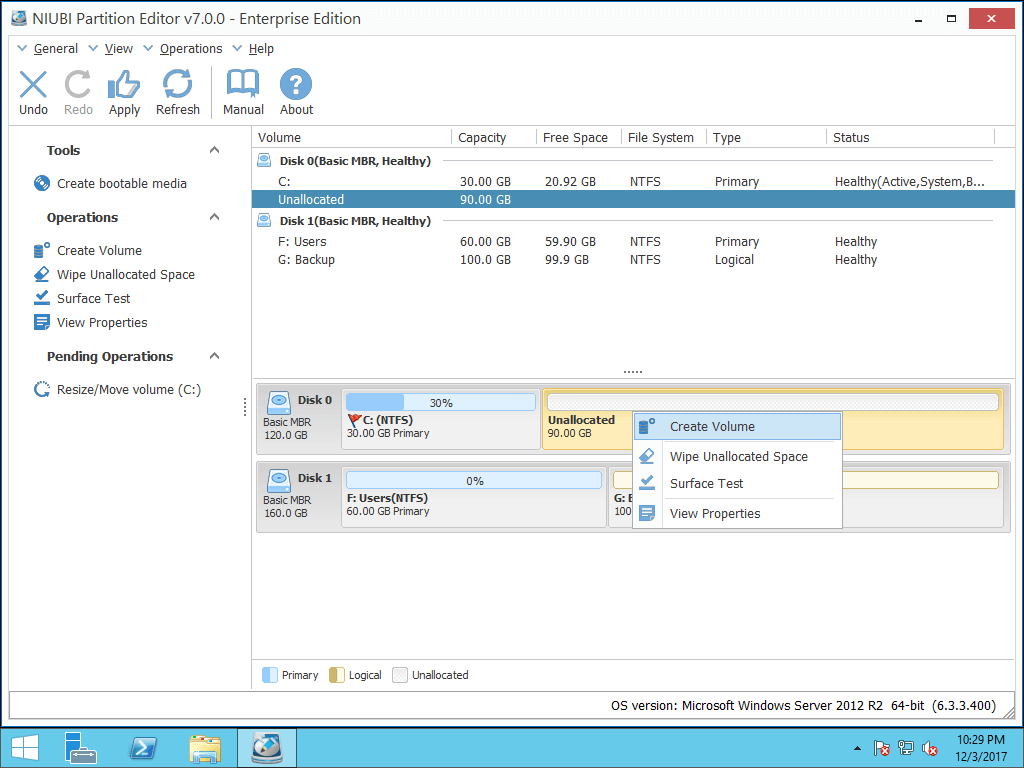This screenshot has height=768, width=1024.
Task: Click sidebar Surface Test checkmark icon
Action: (42, 298)
